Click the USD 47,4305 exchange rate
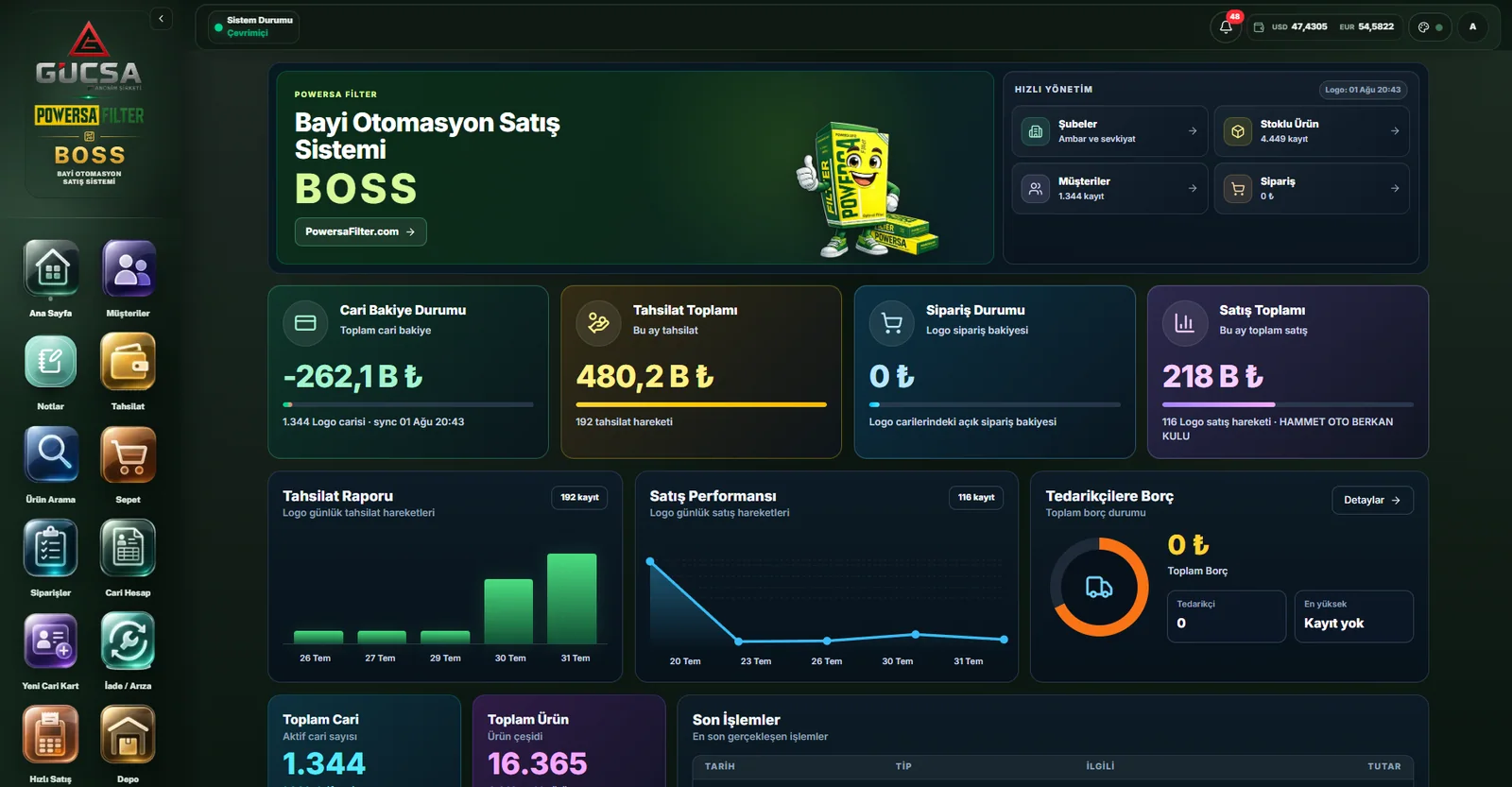Viewport: 1512px width, 787px height. coord(1299,27)
